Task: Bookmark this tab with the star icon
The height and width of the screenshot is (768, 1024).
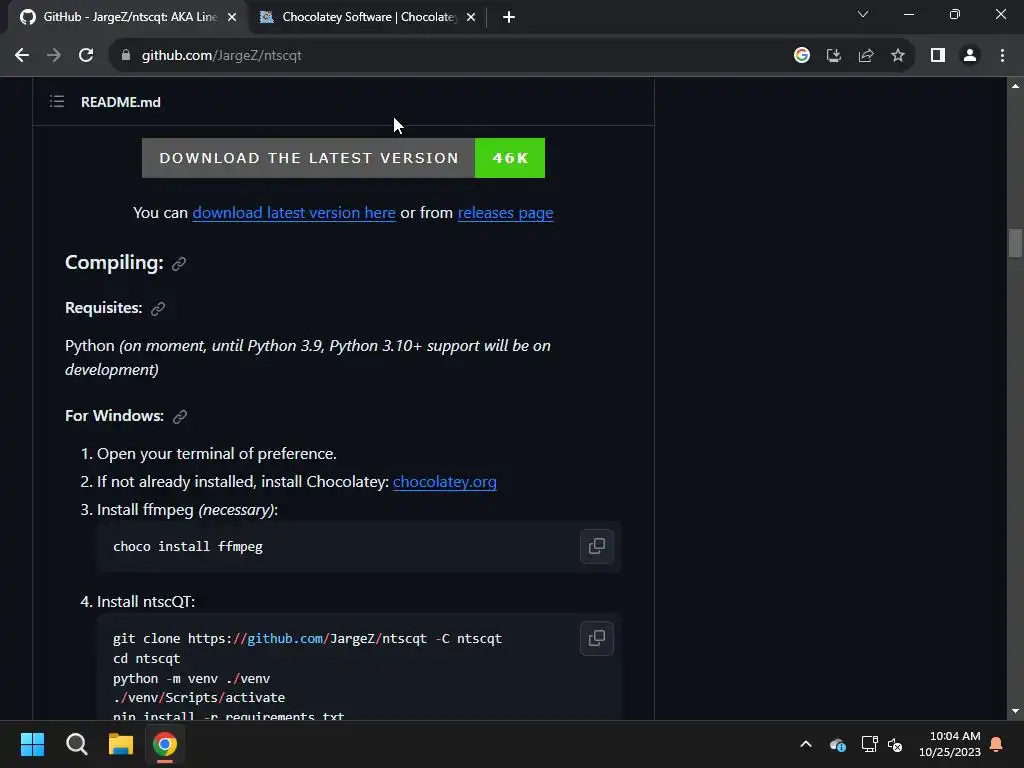Action: pos(898,56)
